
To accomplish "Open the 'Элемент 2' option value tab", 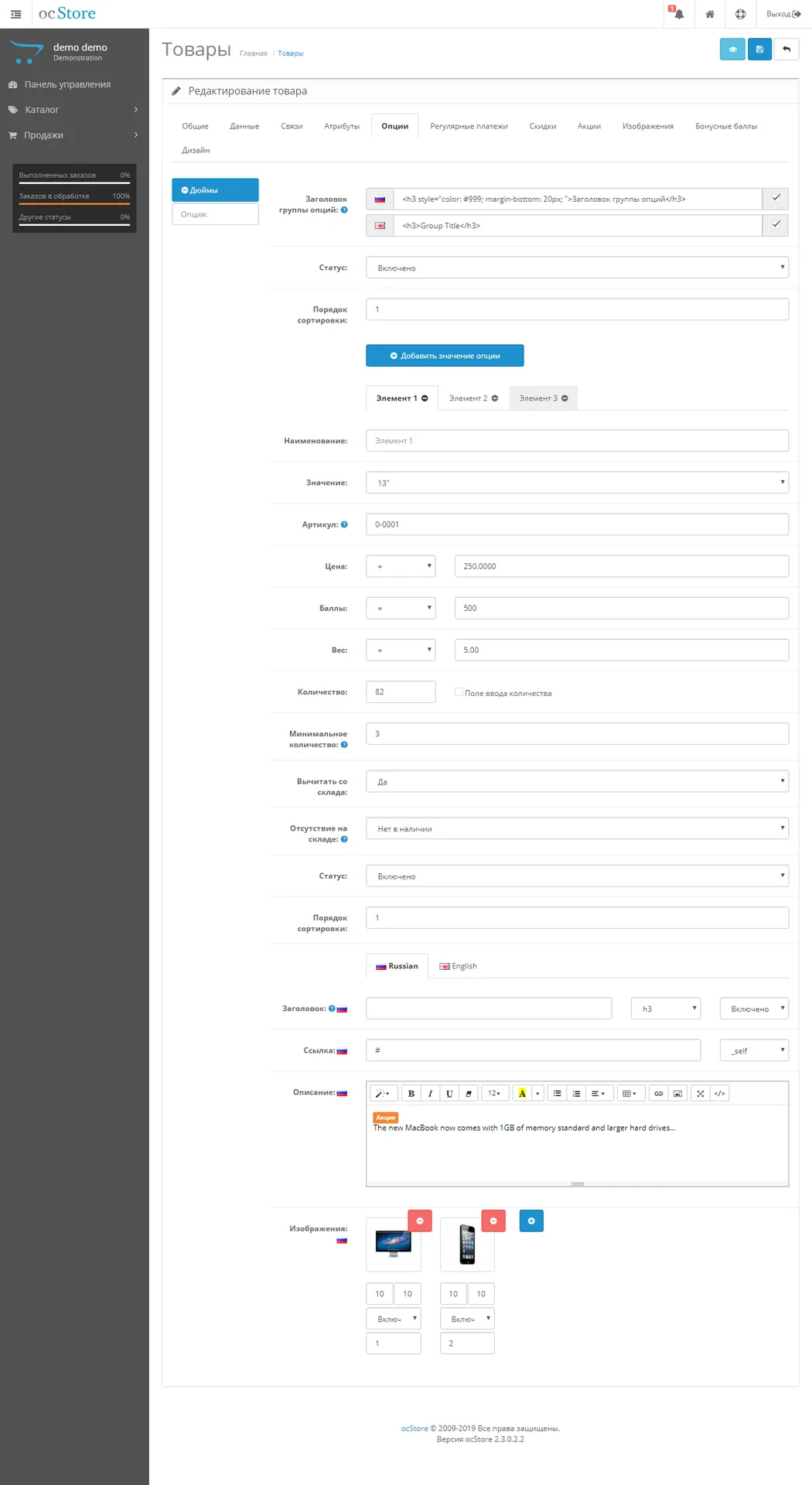I will [473, 398].
